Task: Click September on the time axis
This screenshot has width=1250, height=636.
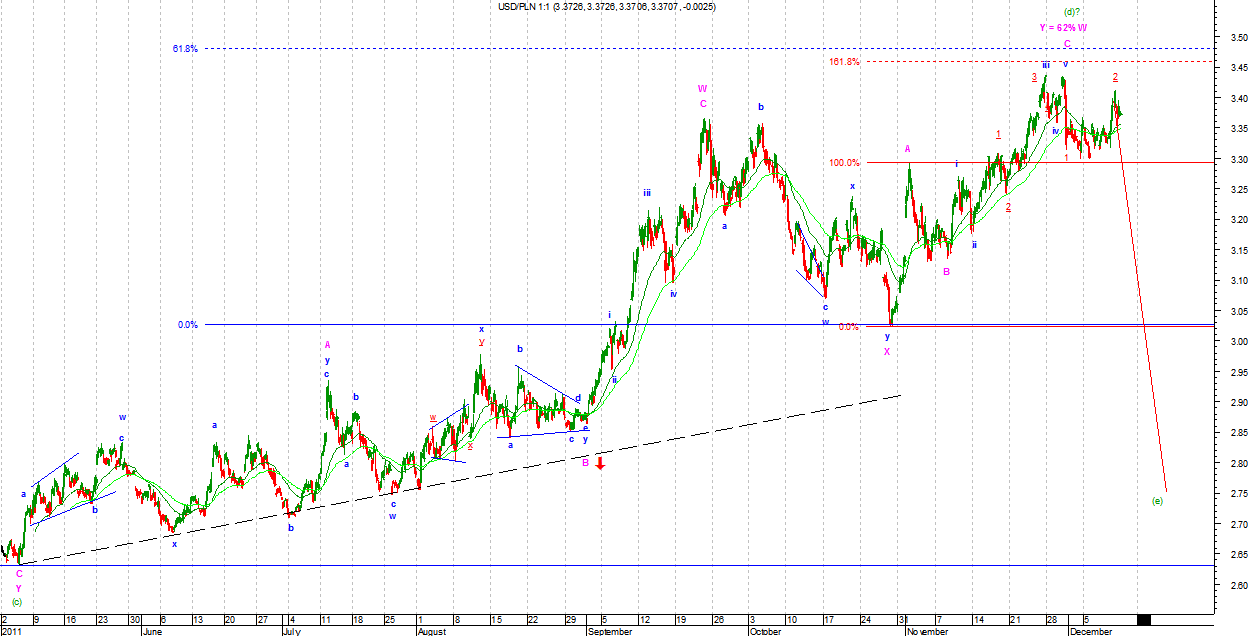Action: (x=610, y=632)
